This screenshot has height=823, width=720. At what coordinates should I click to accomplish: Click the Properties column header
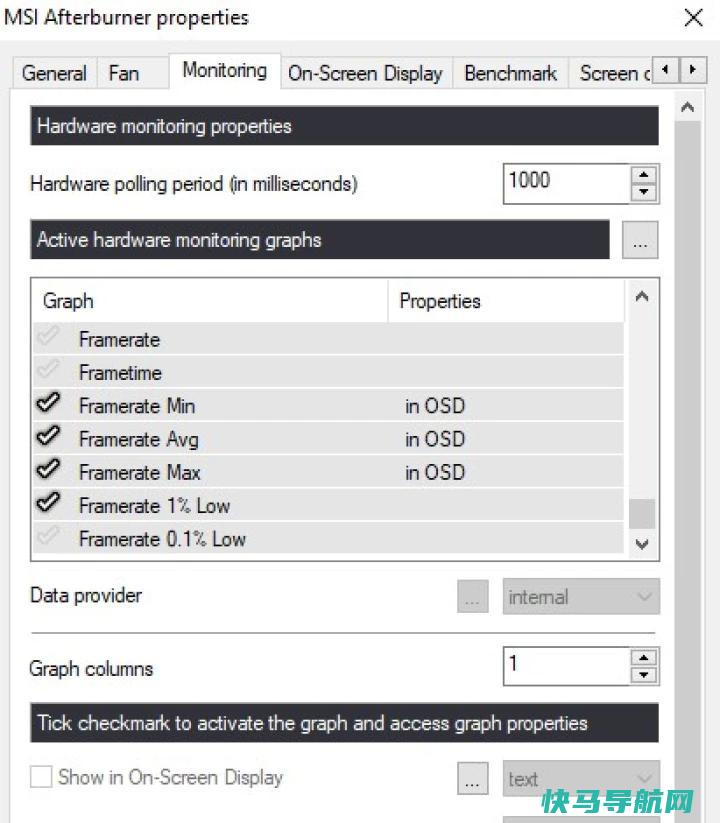(x=506, y=301)
